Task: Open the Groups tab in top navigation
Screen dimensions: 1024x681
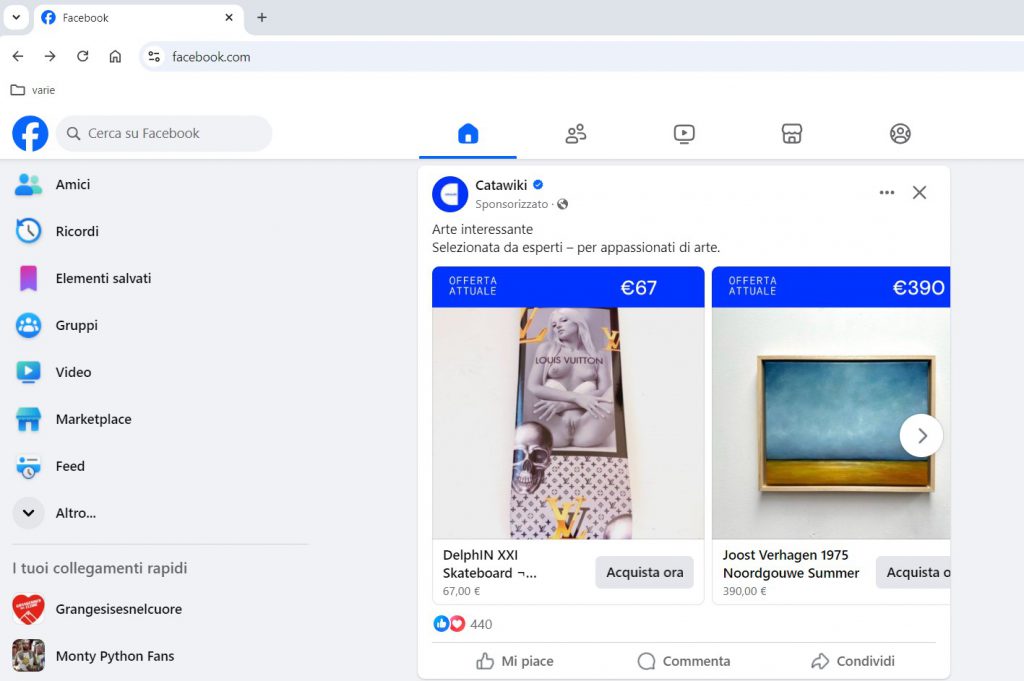Action: (x=900, y=134)
